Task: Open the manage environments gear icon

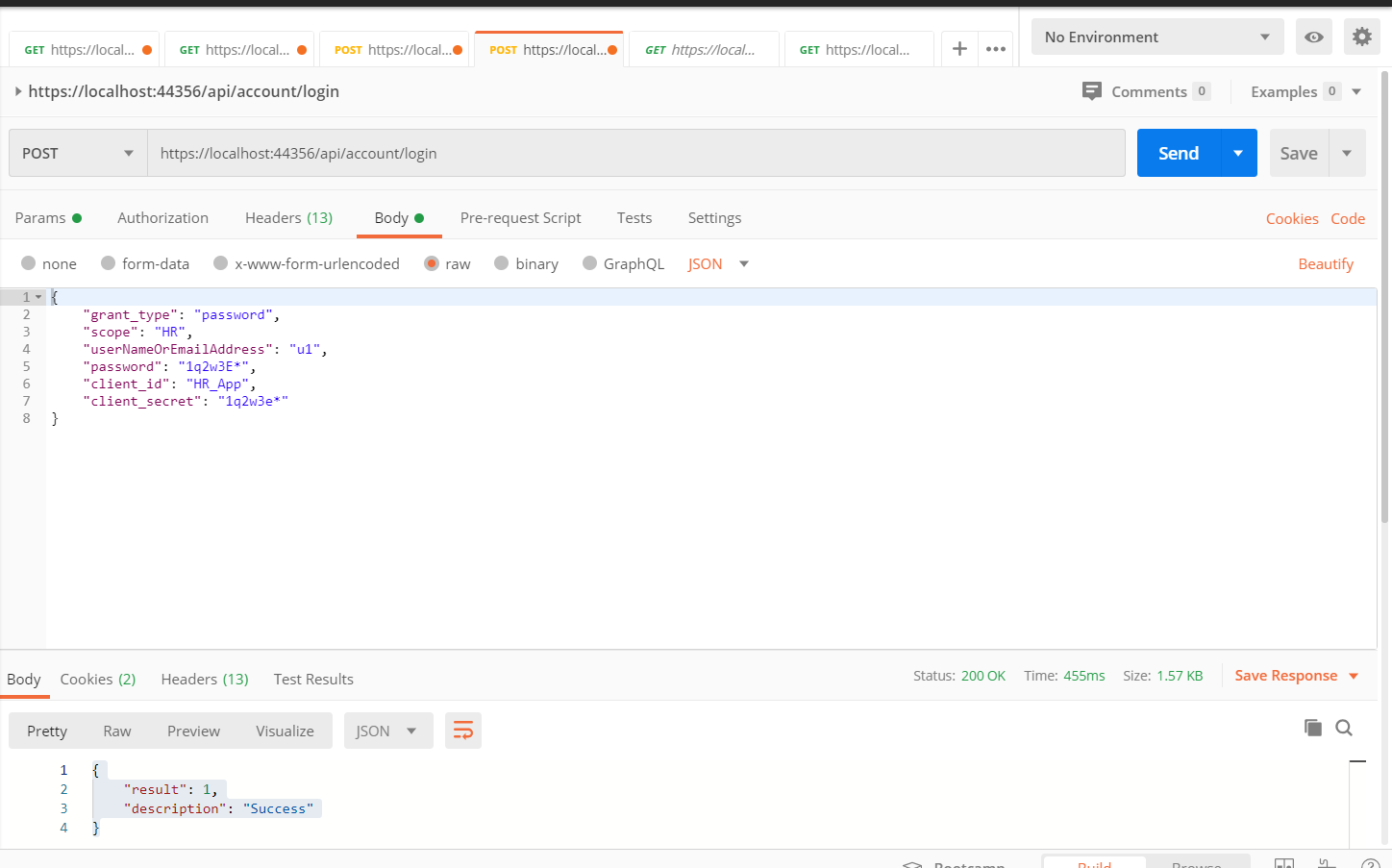Action: pos(1361,37)
